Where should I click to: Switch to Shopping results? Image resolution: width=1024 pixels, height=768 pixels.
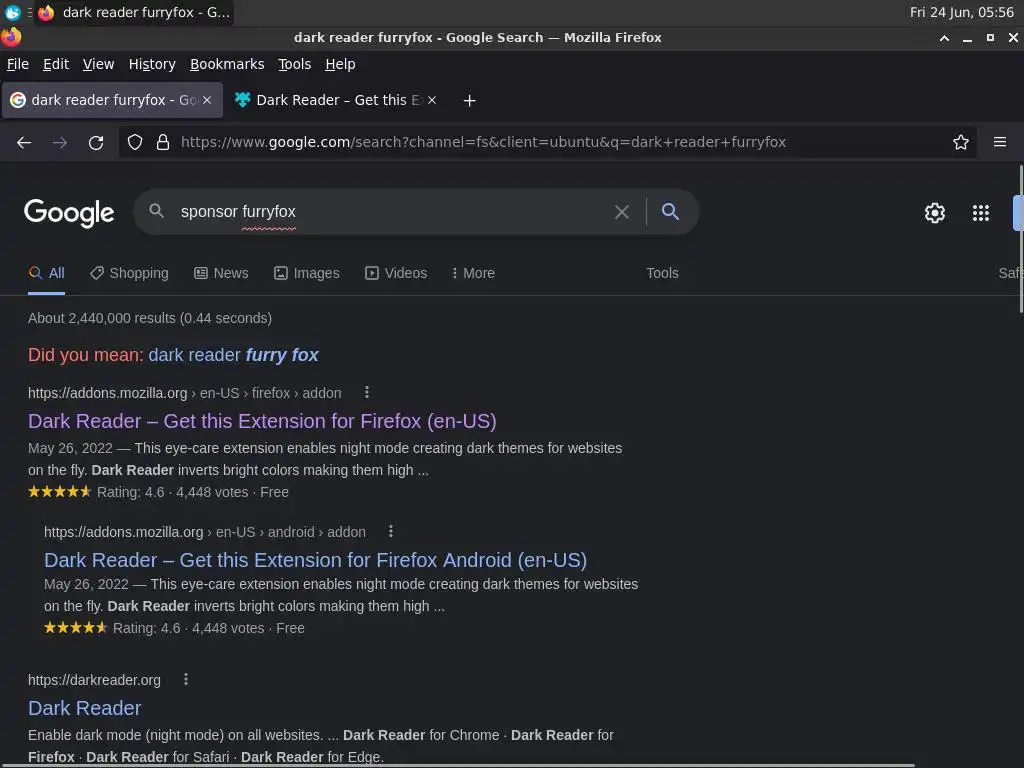[x=129, y=273]
